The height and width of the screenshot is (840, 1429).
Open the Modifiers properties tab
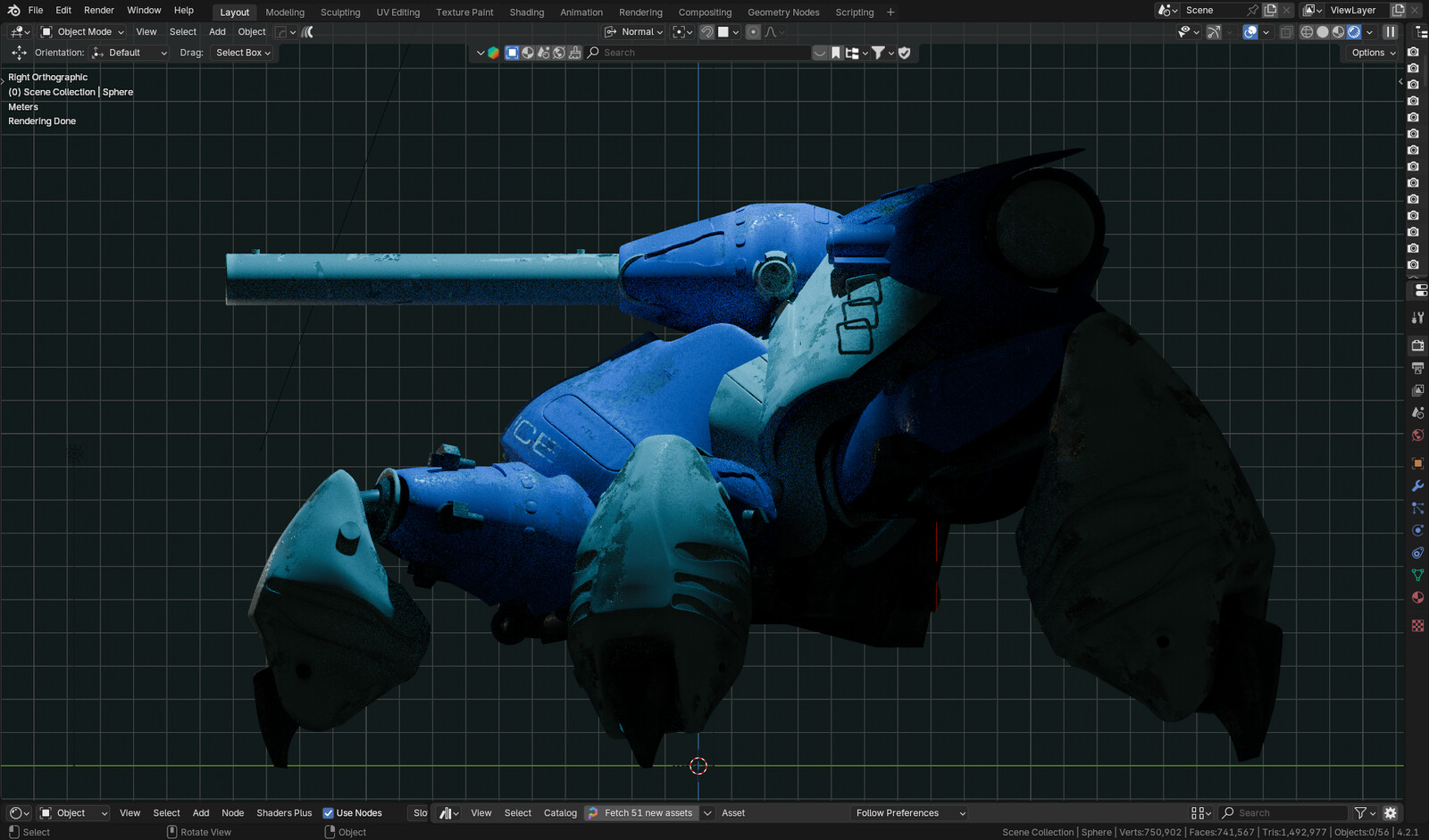pos(1417,486)
